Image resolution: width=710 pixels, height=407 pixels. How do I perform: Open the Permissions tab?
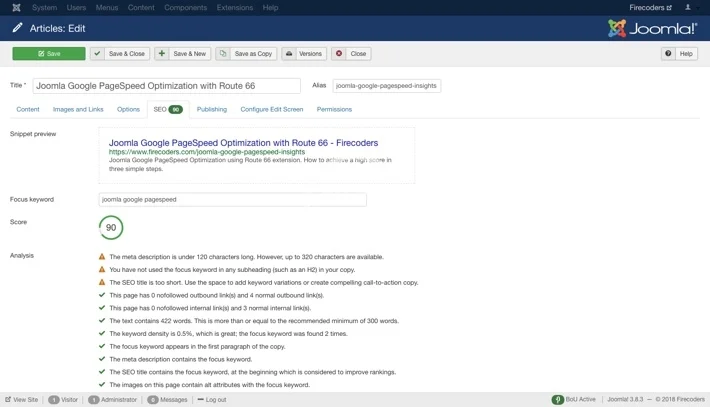coord(334,109)
